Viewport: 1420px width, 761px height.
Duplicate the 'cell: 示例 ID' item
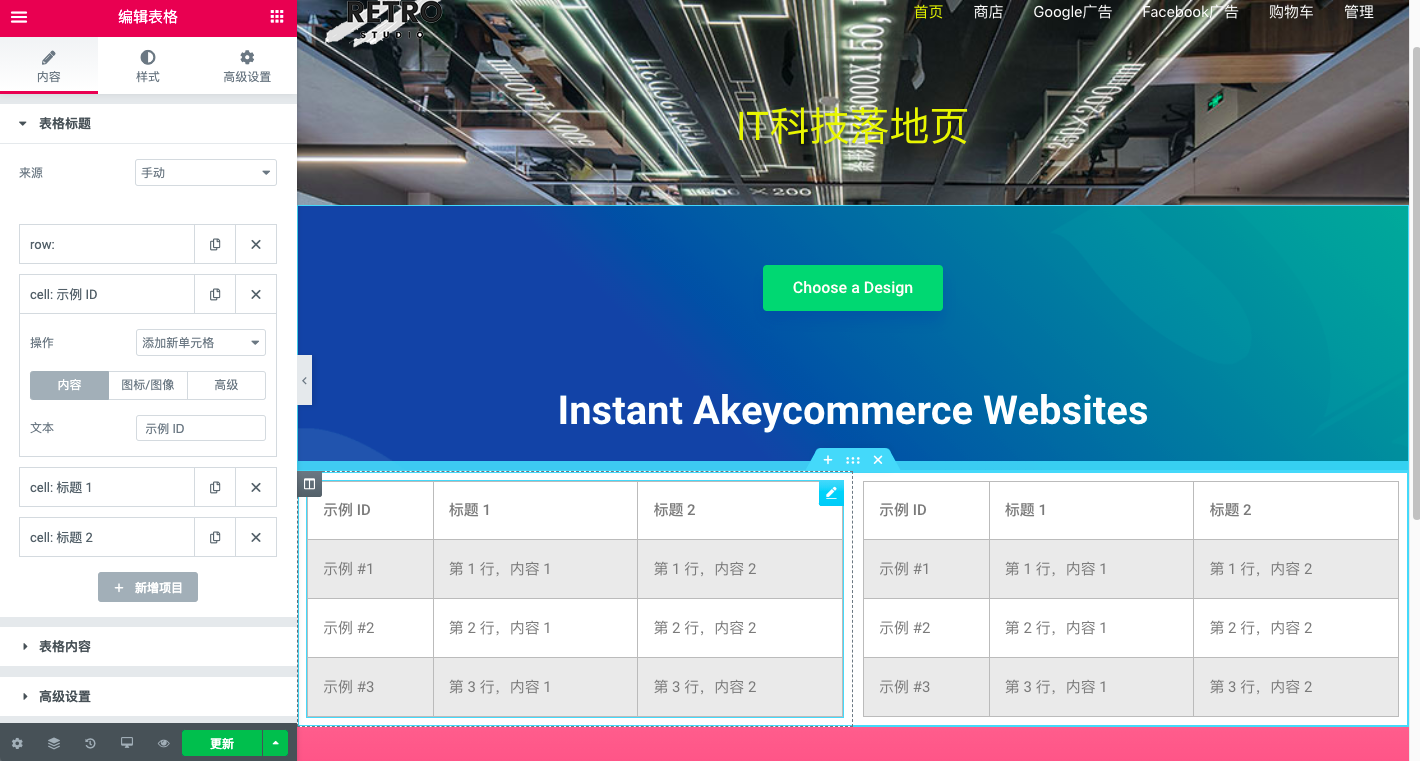(x=215, y=295)
